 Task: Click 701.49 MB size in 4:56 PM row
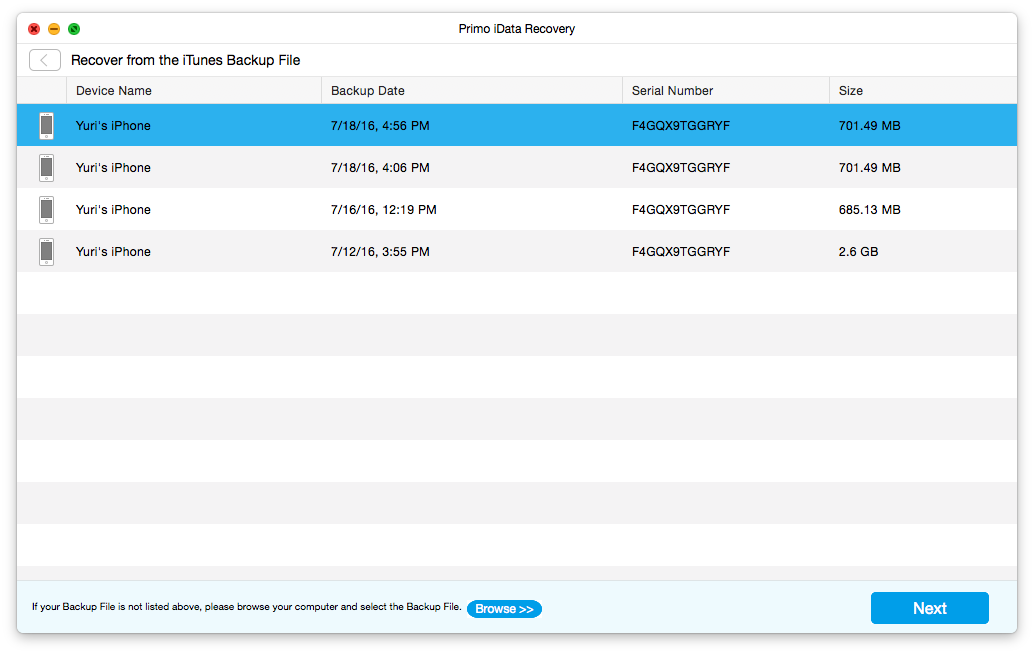(x=869, y=125)
